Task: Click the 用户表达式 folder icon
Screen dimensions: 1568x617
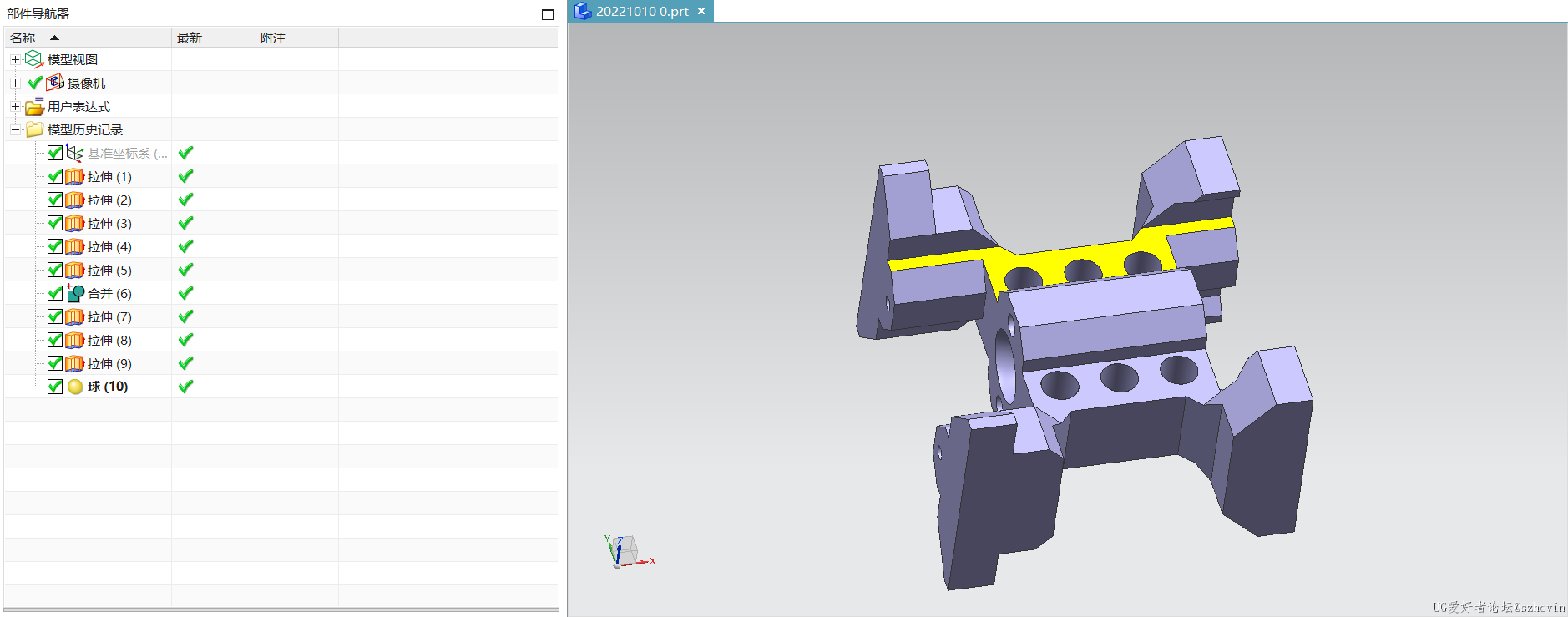Action: pyautogui.click(x=34, y=107)
